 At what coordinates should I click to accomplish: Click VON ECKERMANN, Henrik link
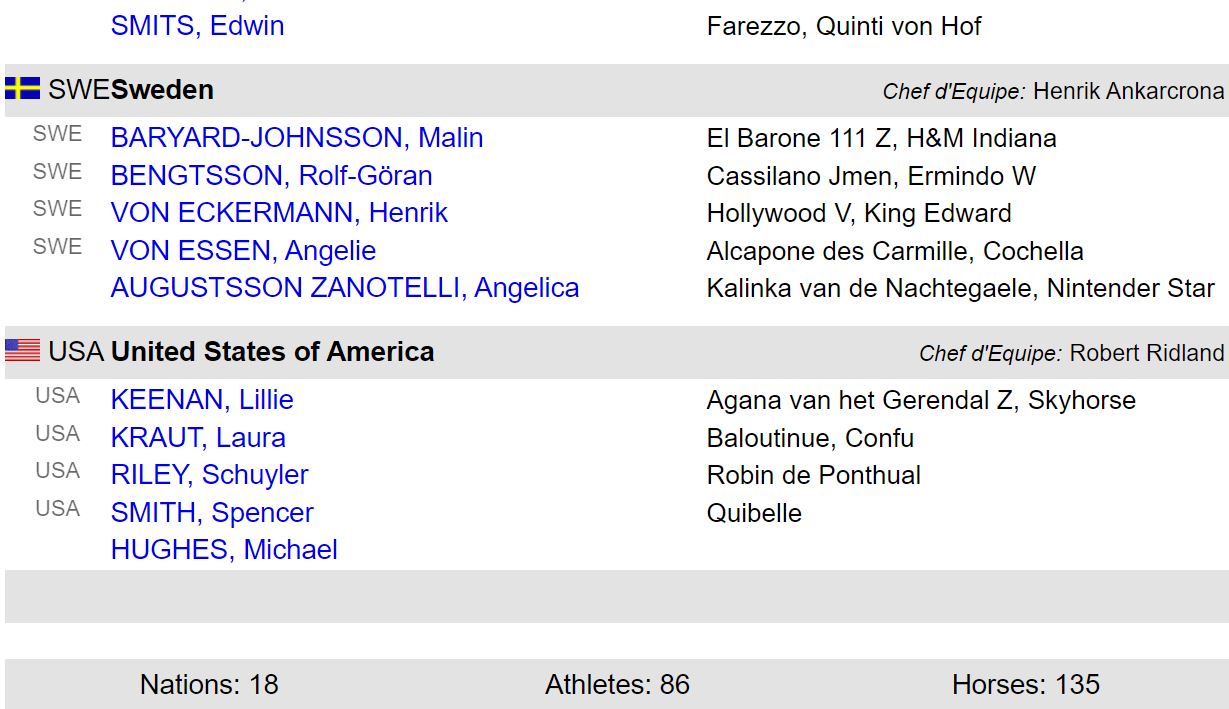tap(279, 213)
